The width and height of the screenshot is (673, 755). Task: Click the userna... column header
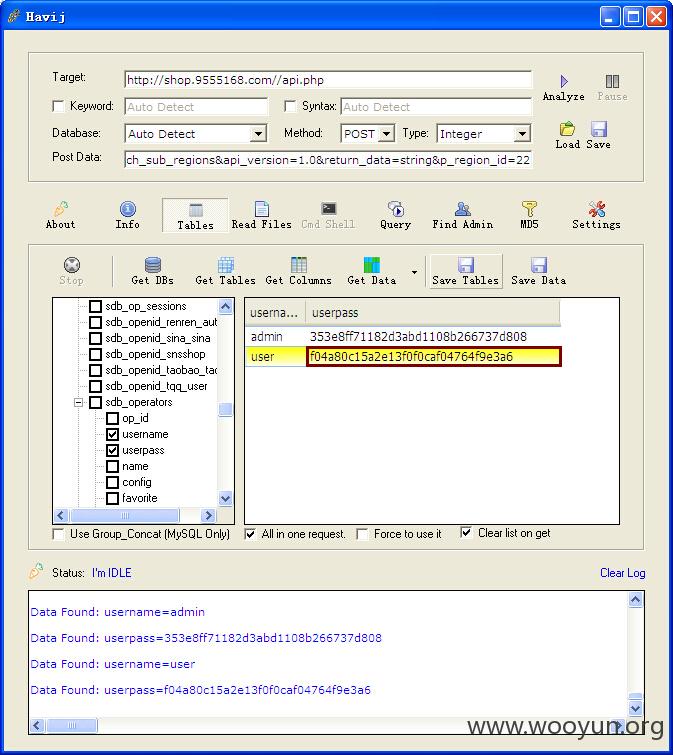275,313
